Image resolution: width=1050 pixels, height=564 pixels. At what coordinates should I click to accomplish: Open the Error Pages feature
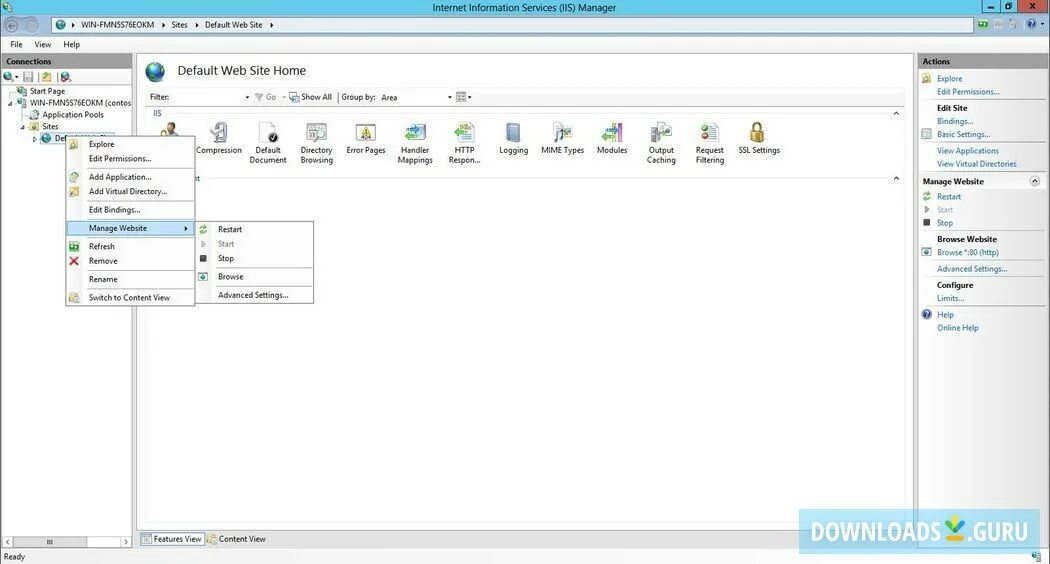click(366, 138)
